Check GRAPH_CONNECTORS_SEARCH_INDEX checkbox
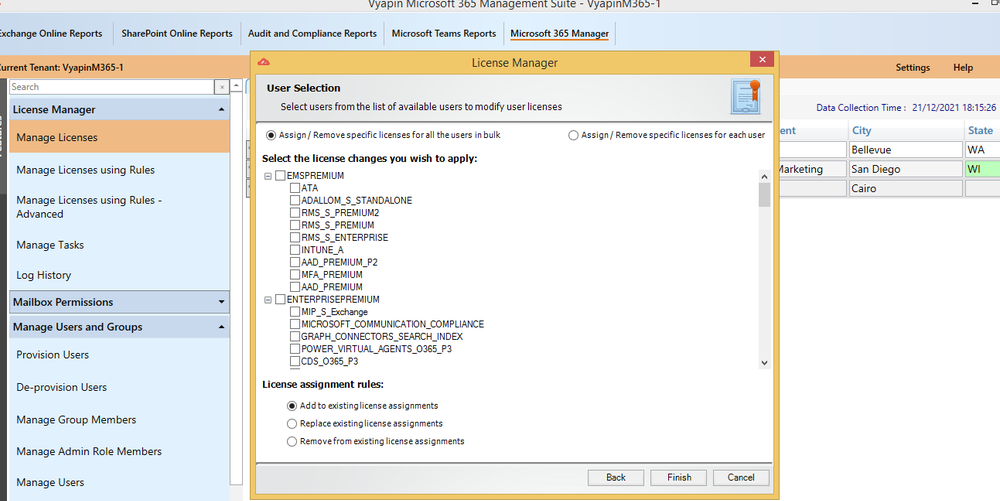1000x501 pixels. coord(295,337)
